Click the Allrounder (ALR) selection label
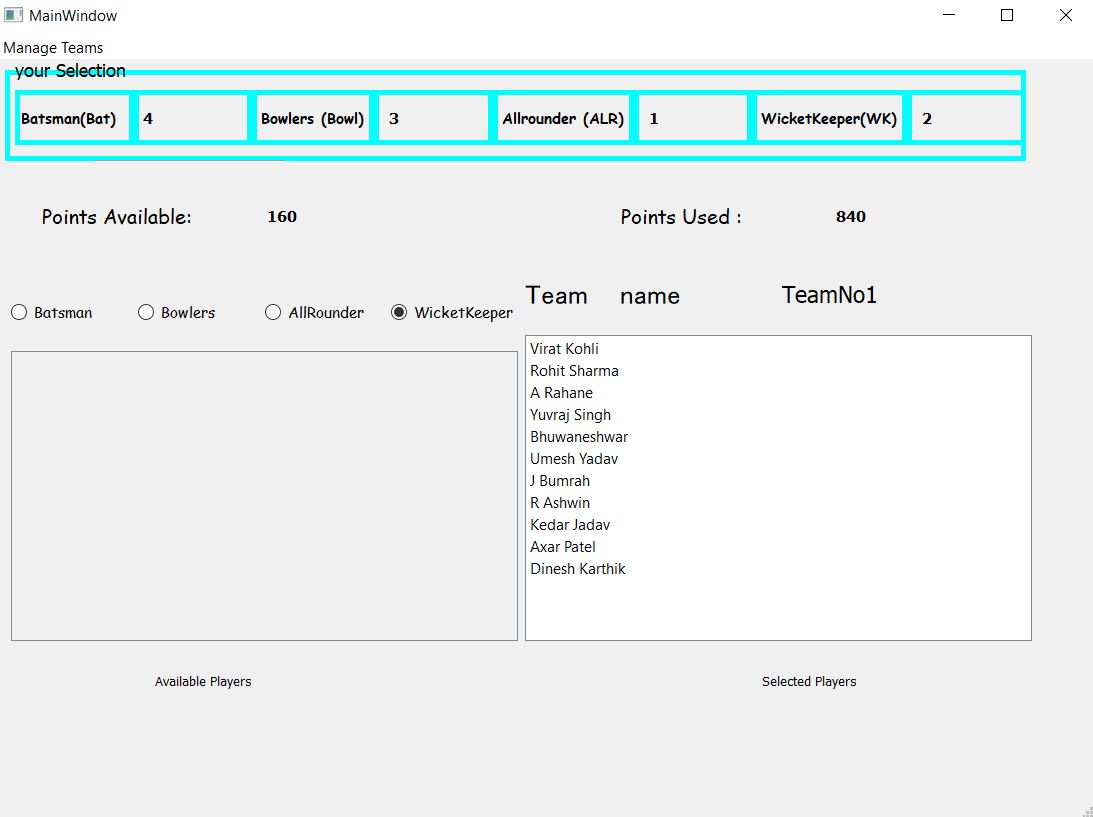Image resolution: width=1093 pixels, height=817 pixels. (562, 117)
